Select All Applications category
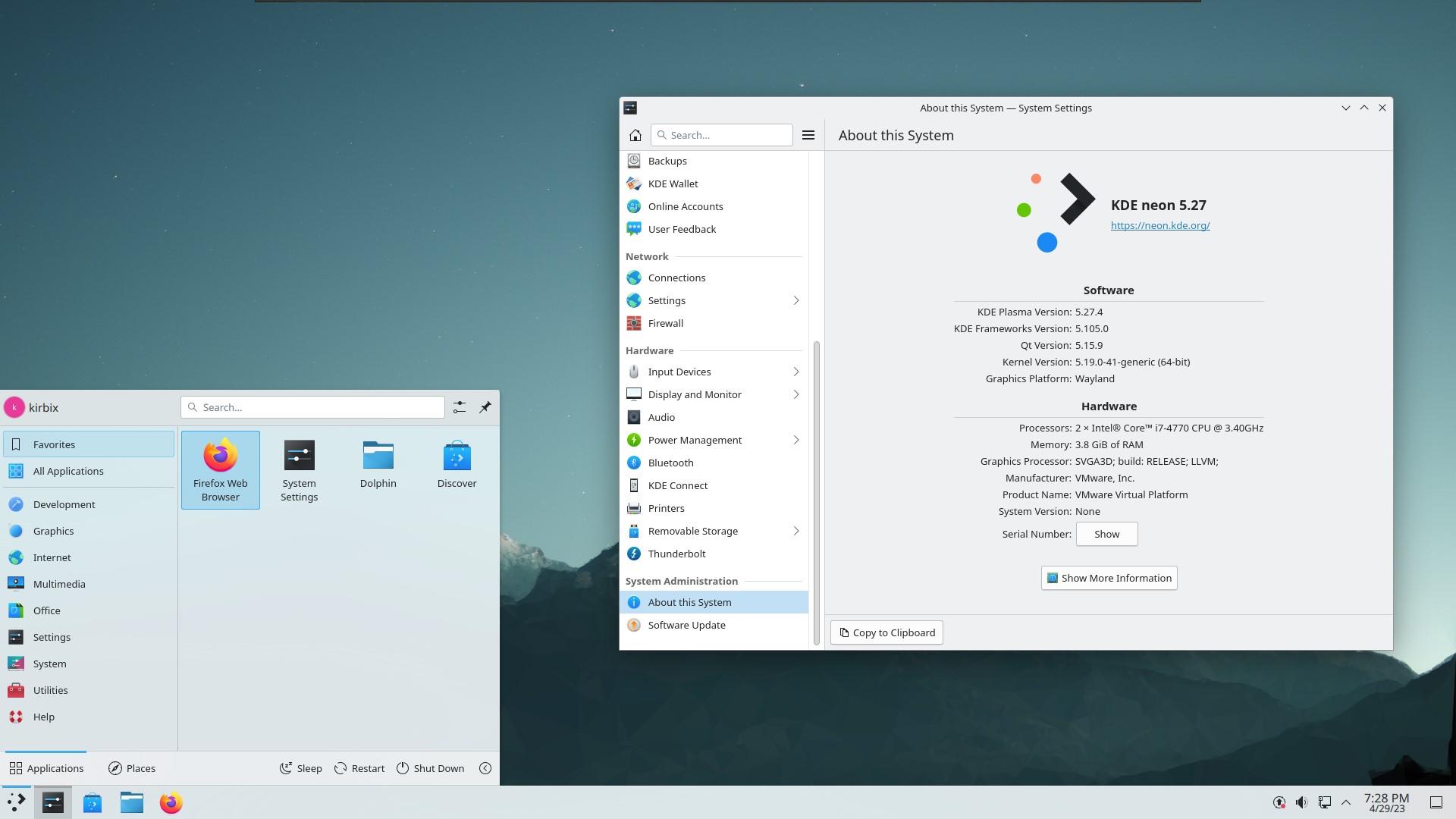The image size is (1456, 819). (x=68, y=471)
